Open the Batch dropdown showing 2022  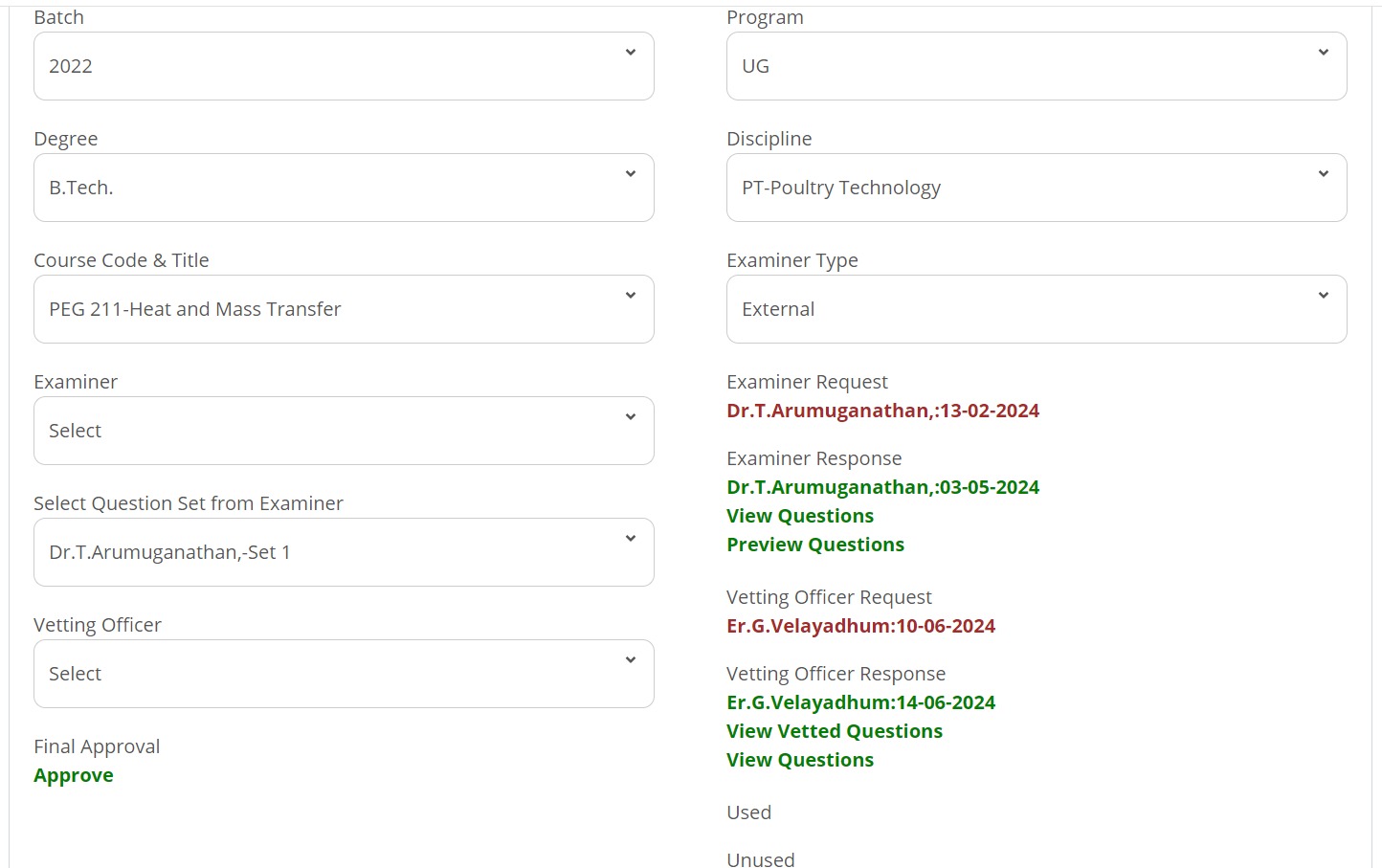[x=343, y=66]
